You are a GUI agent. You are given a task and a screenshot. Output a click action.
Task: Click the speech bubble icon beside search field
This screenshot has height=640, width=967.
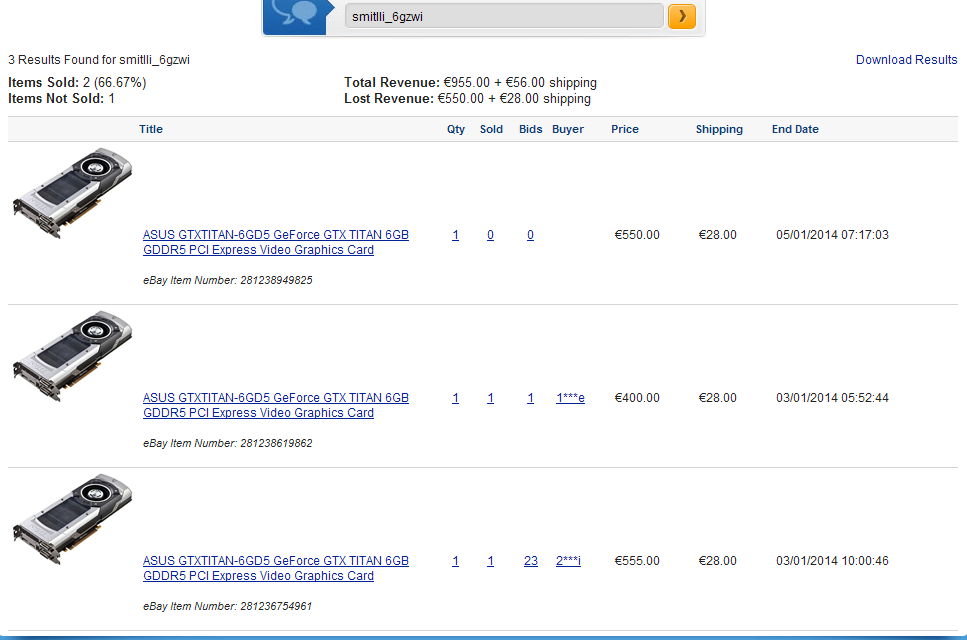[x=295, y=16]
